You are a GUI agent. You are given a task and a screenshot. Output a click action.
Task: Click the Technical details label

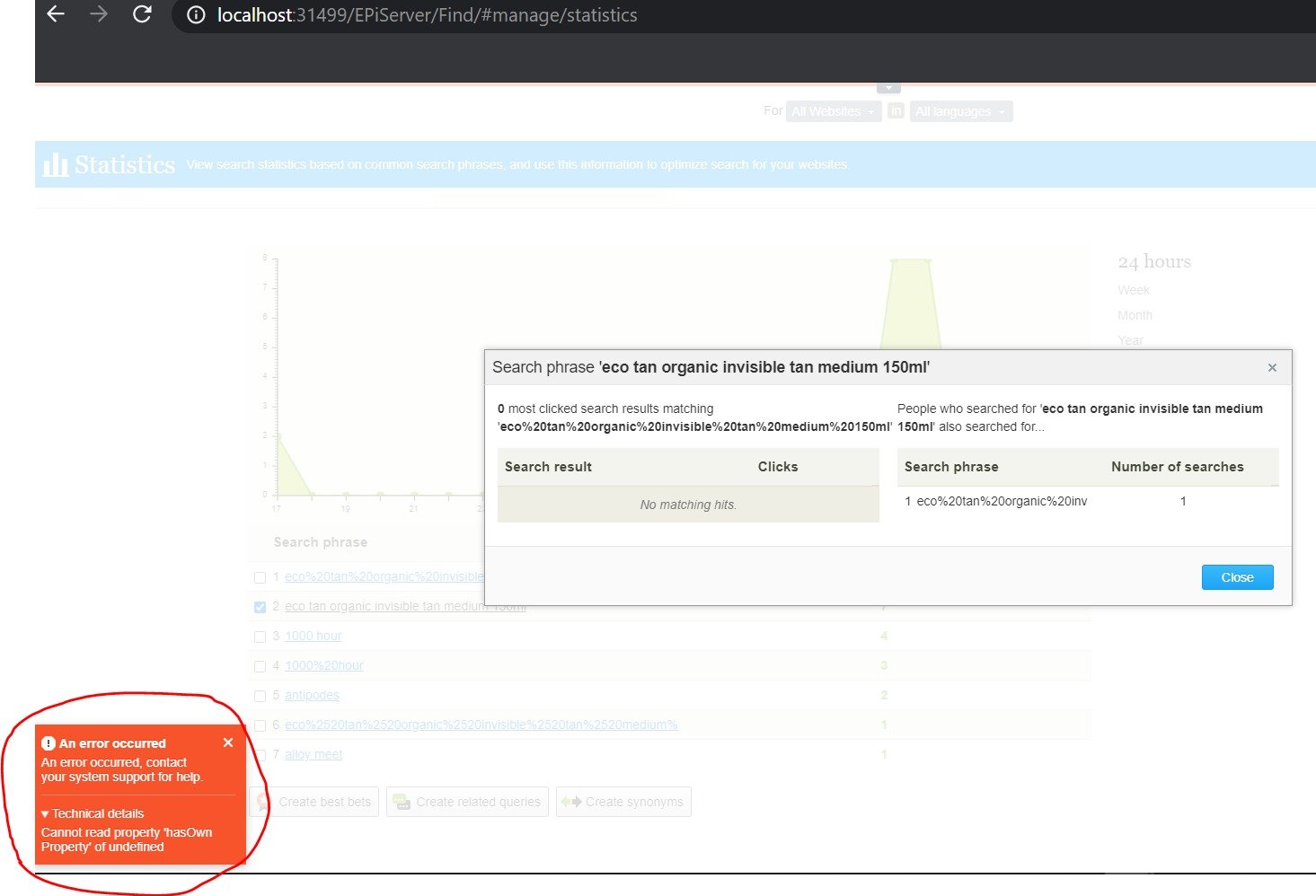[x=98, y=813]
